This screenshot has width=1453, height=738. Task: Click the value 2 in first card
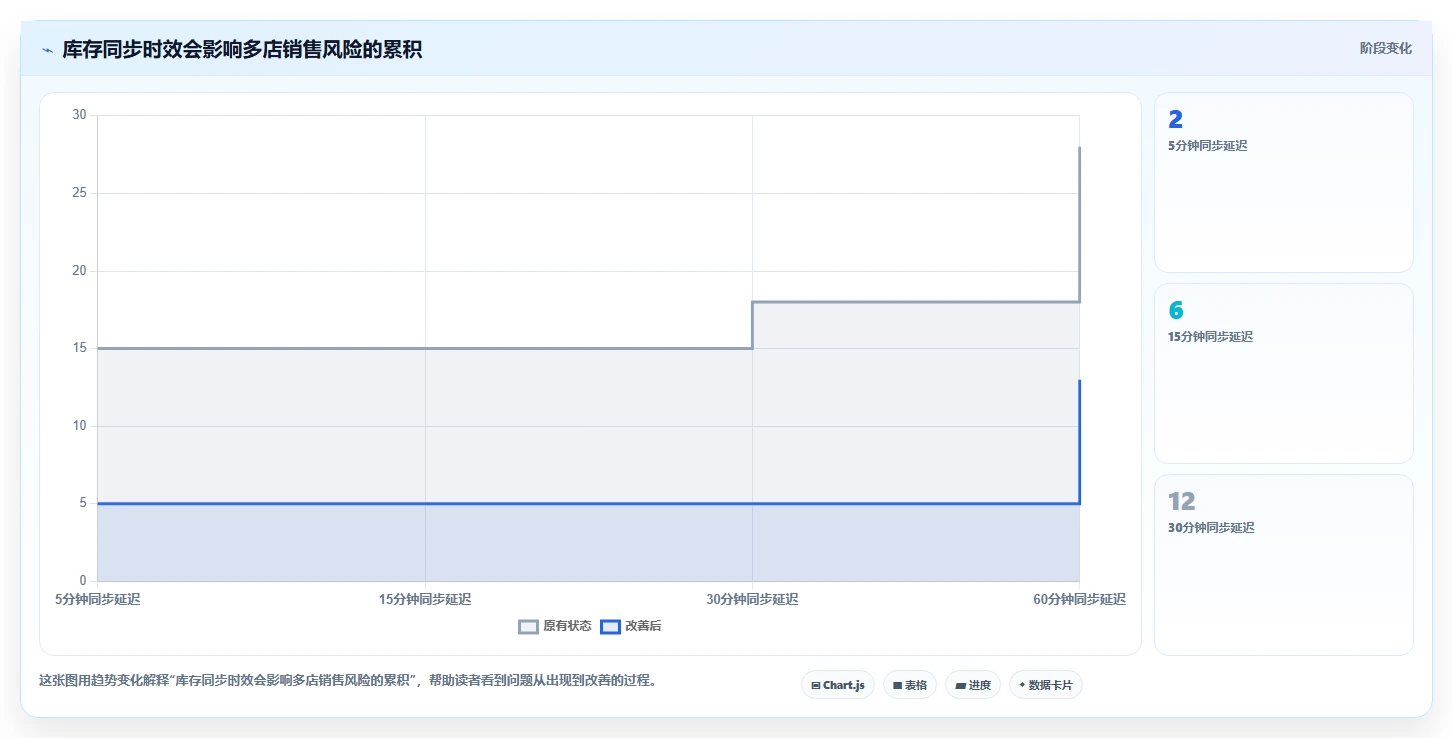pos(1175,119)
